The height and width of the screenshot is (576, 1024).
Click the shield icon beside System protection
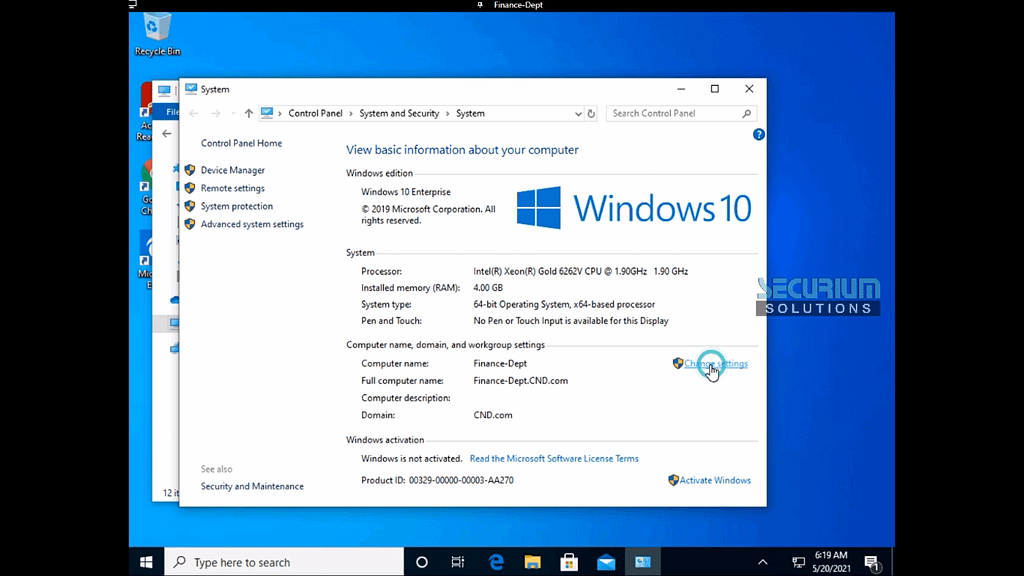point(190,206)
